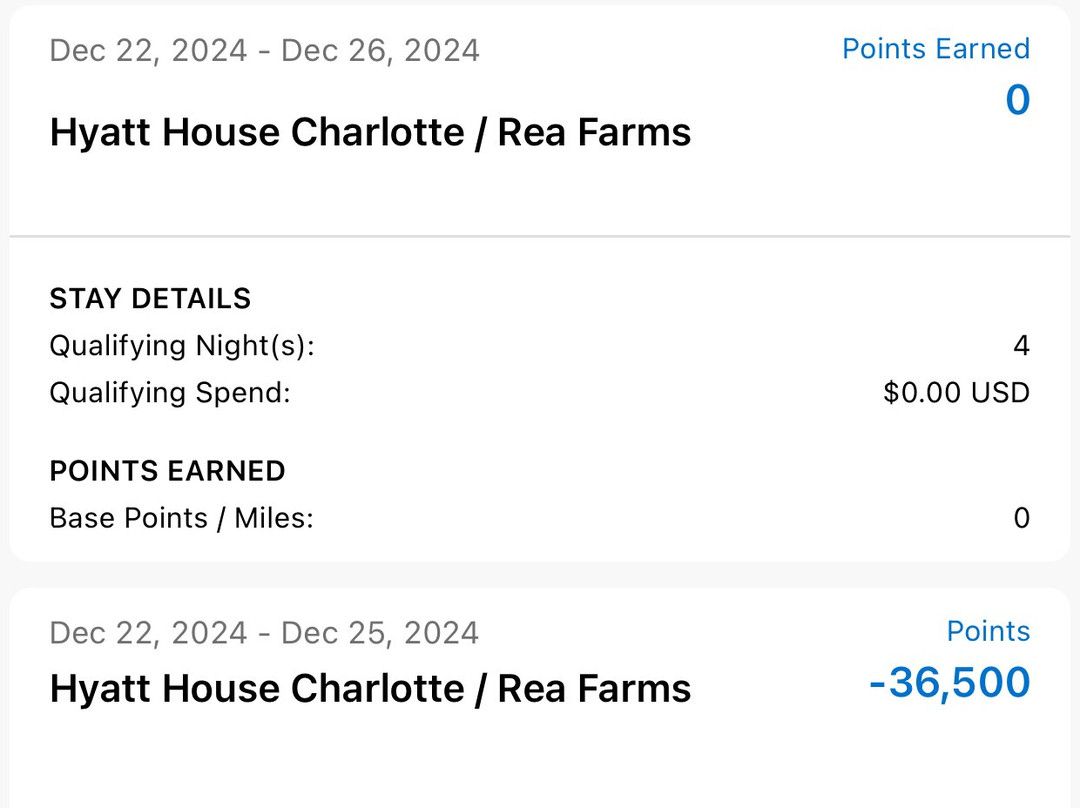Click the blue Points label on redemption card

point(988,631)
